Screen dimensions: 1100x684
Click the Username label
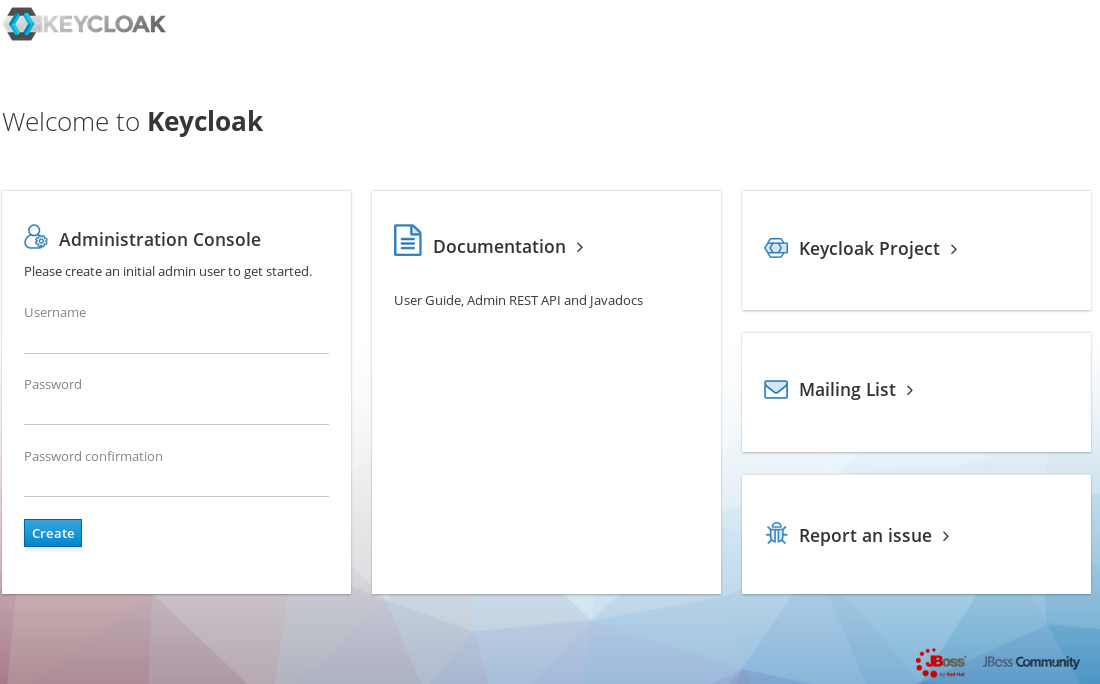click(x=55, y=313)
